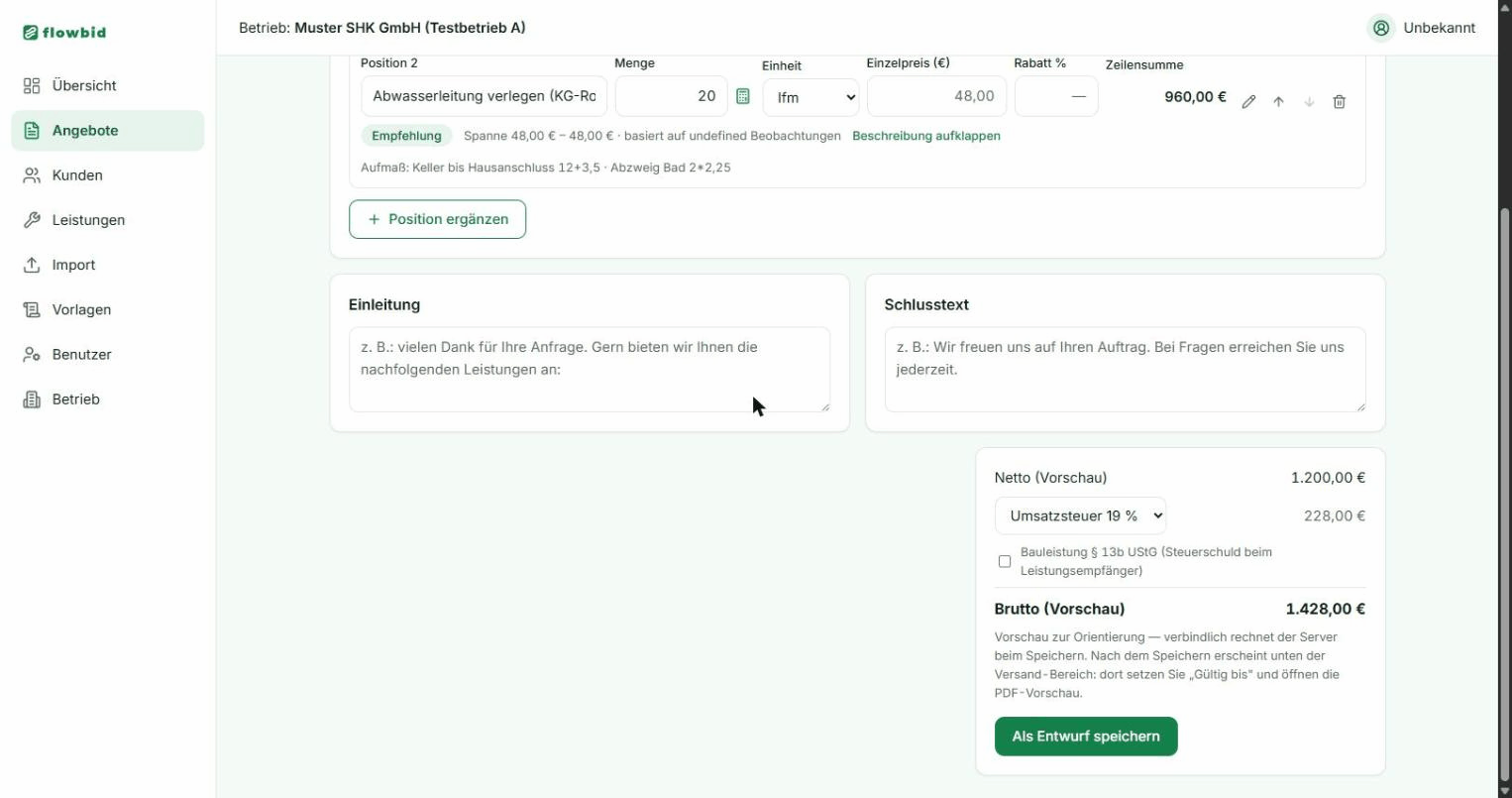The image size is (1512, 798).
Task: Move Position 2 up with arrow
Action: (x=1278, y=101)
